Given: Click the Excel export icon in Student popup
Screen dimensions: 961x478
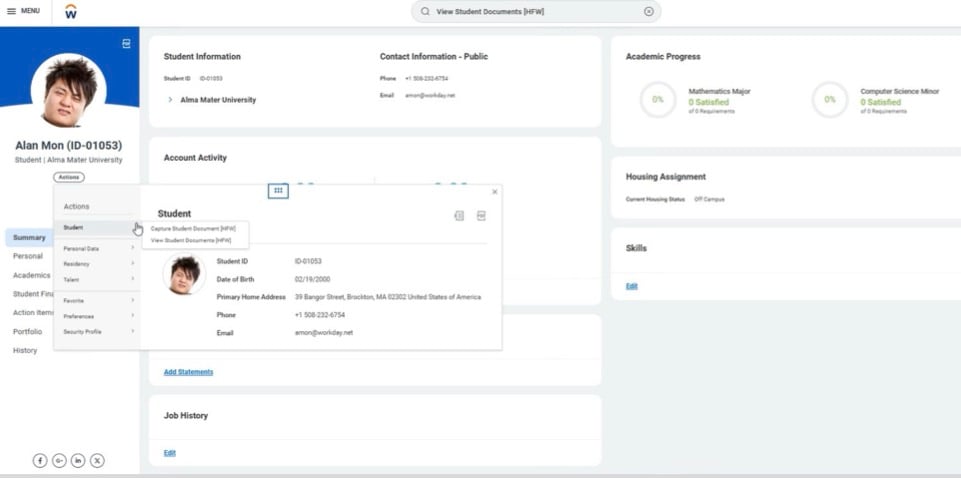Looking at the screenshot, I should tap(459, 216).
